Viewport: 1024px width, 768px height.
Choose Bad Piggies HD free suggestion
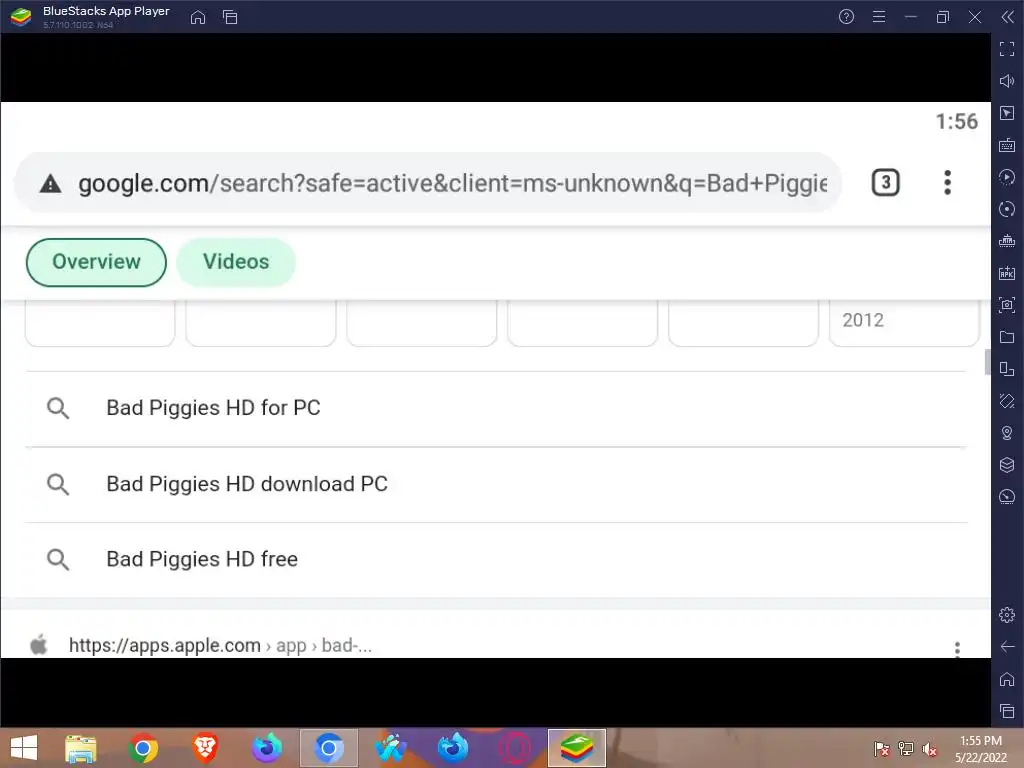496,560
